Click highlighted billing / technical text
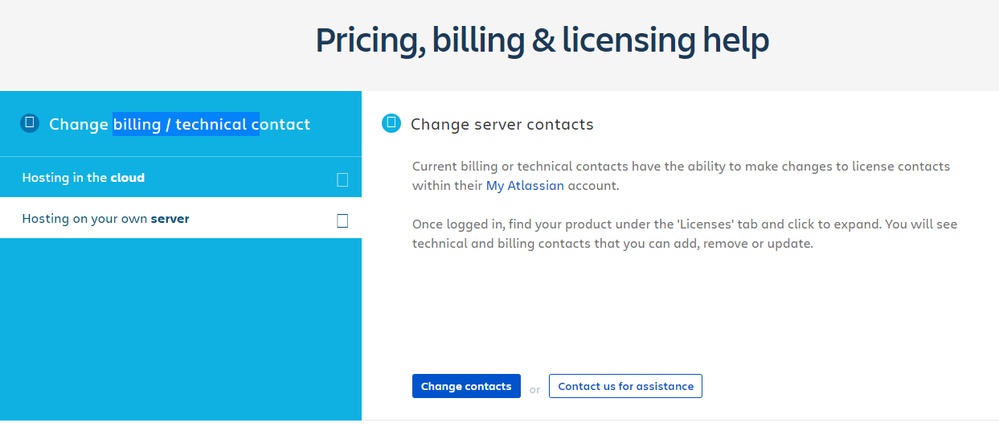Image resolution: width=999 pixels, height=424 pixels. [x=186, y=124]
